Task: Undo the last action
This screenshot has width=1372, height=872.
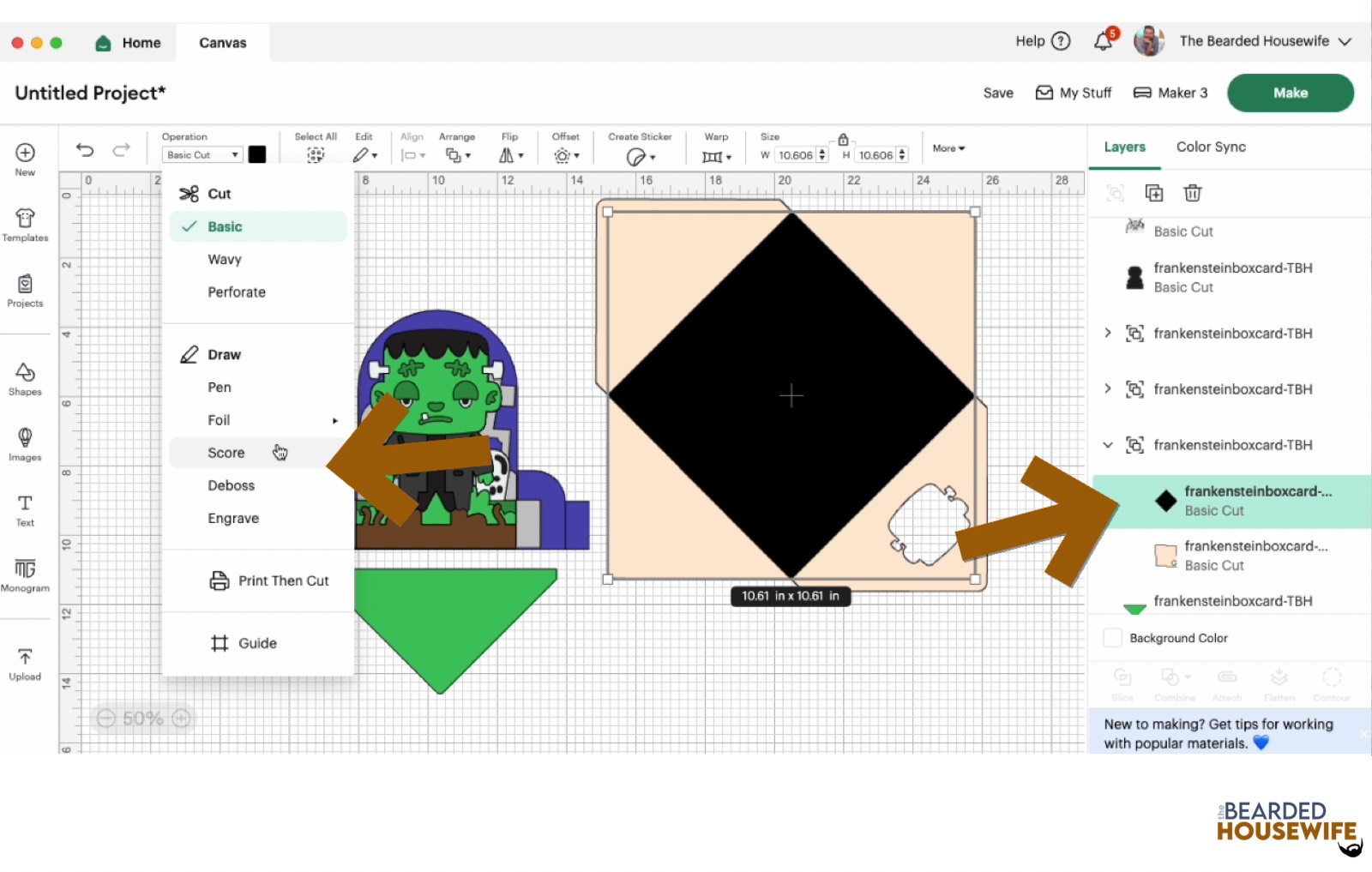Action: (x=85, y=150)
